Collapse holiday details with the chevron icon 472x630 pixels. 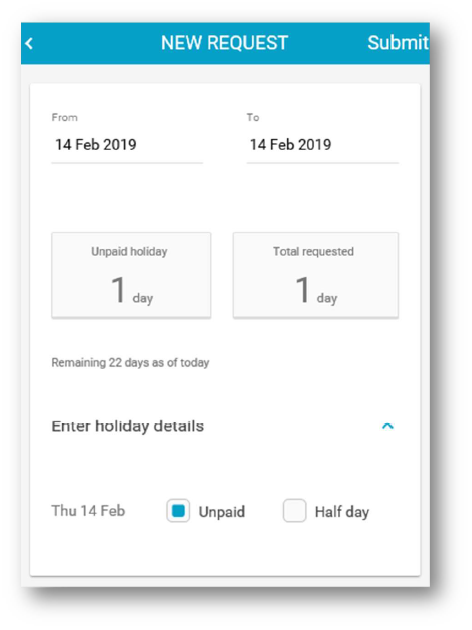coord(388,426)
